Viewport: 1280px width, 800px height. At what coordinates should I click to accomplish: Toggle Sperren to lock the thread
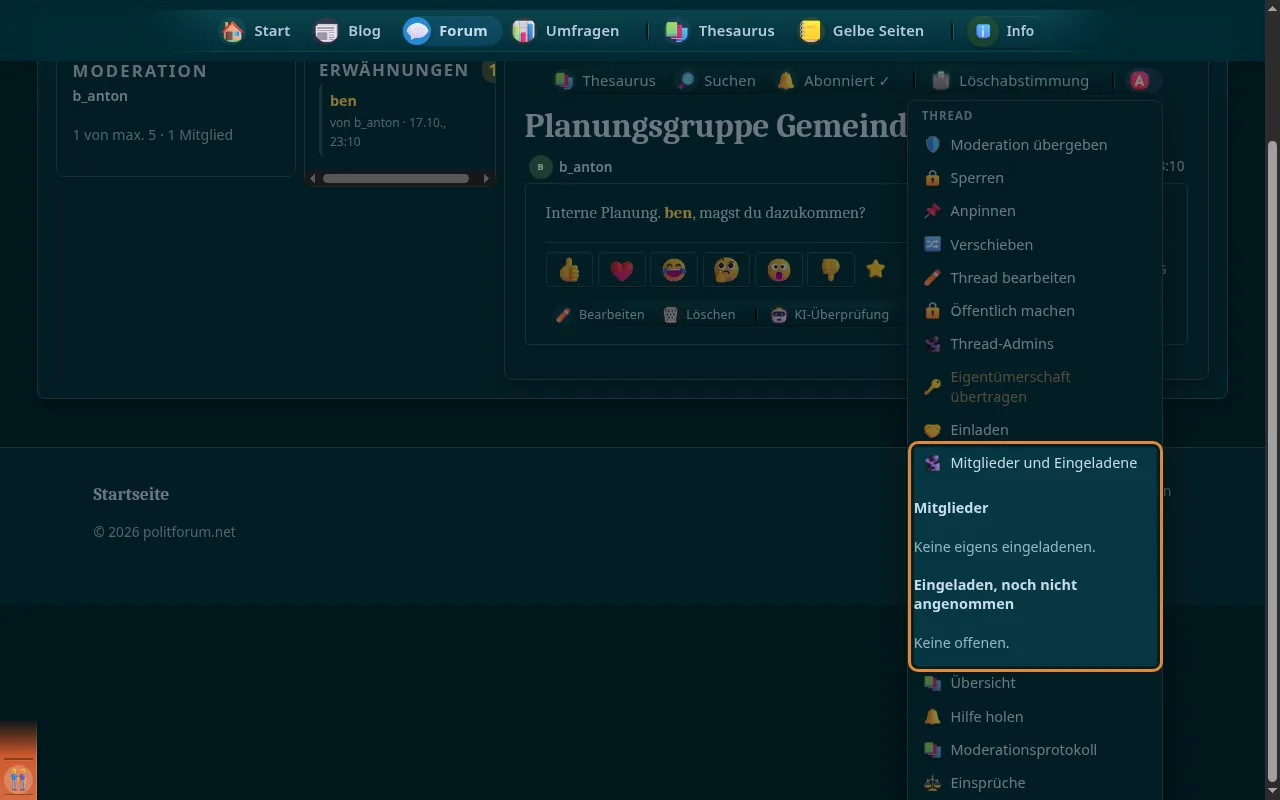[x=1034, y=178]
